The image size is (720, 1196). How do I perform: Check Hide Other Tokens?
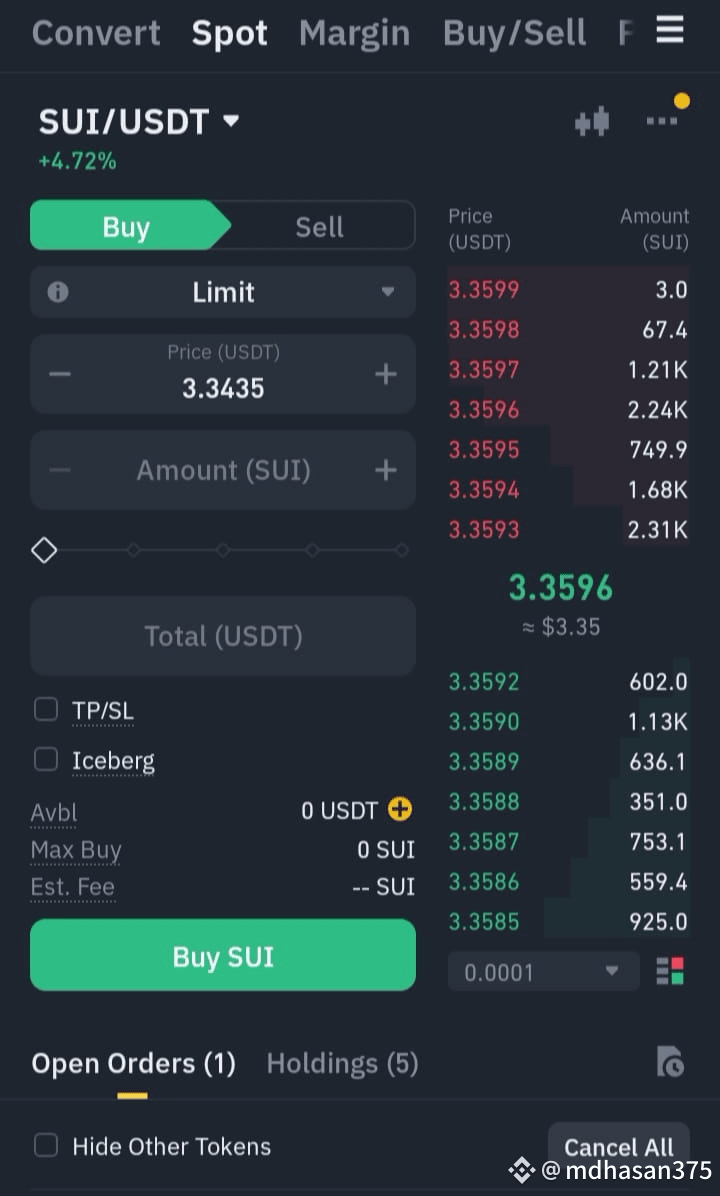pyautogui.click(x=46, y=1145)
